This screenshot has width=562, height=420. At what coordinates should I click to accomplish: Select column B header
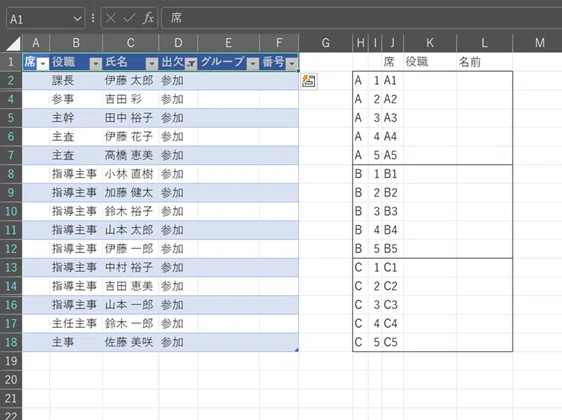pos(76,43)
